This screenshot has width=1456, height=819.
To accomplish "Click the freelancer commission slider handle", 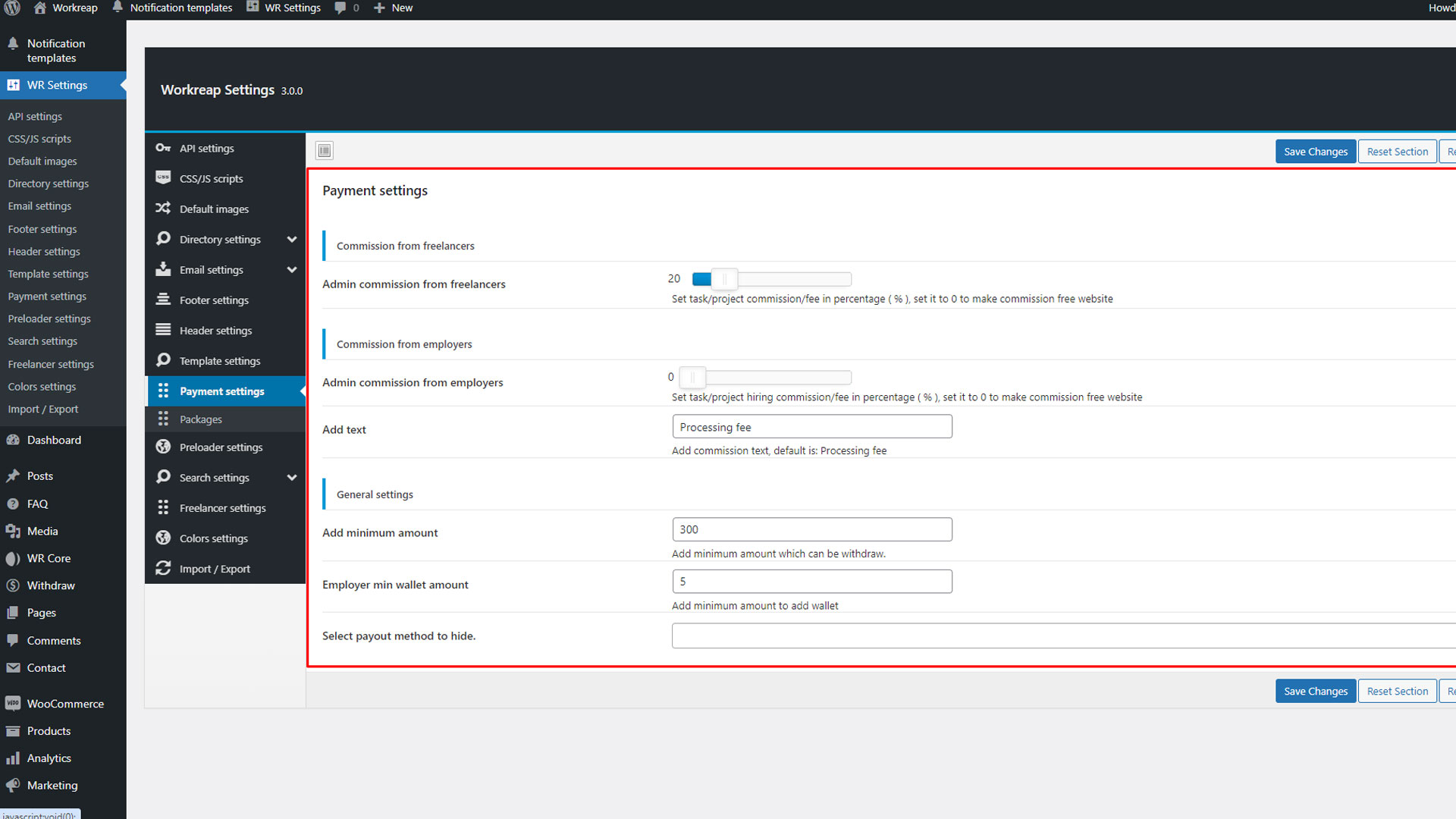I will [x=724, y=279].
